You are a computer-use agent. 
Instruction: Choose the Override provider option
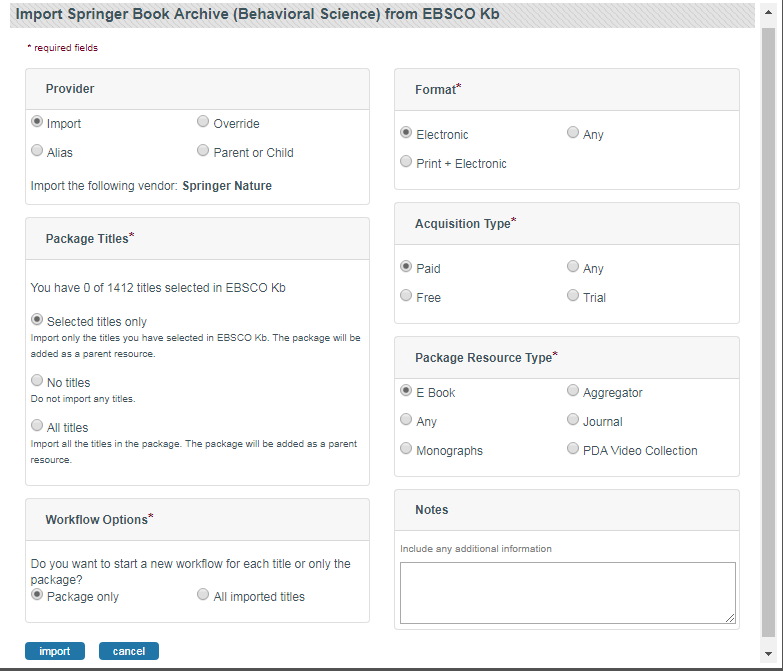[203, 121]
